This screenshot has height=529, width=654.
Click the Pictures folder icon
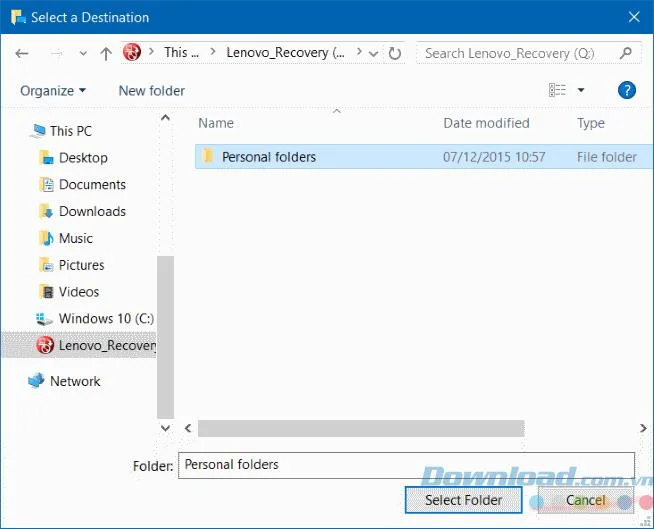(46, 265)
